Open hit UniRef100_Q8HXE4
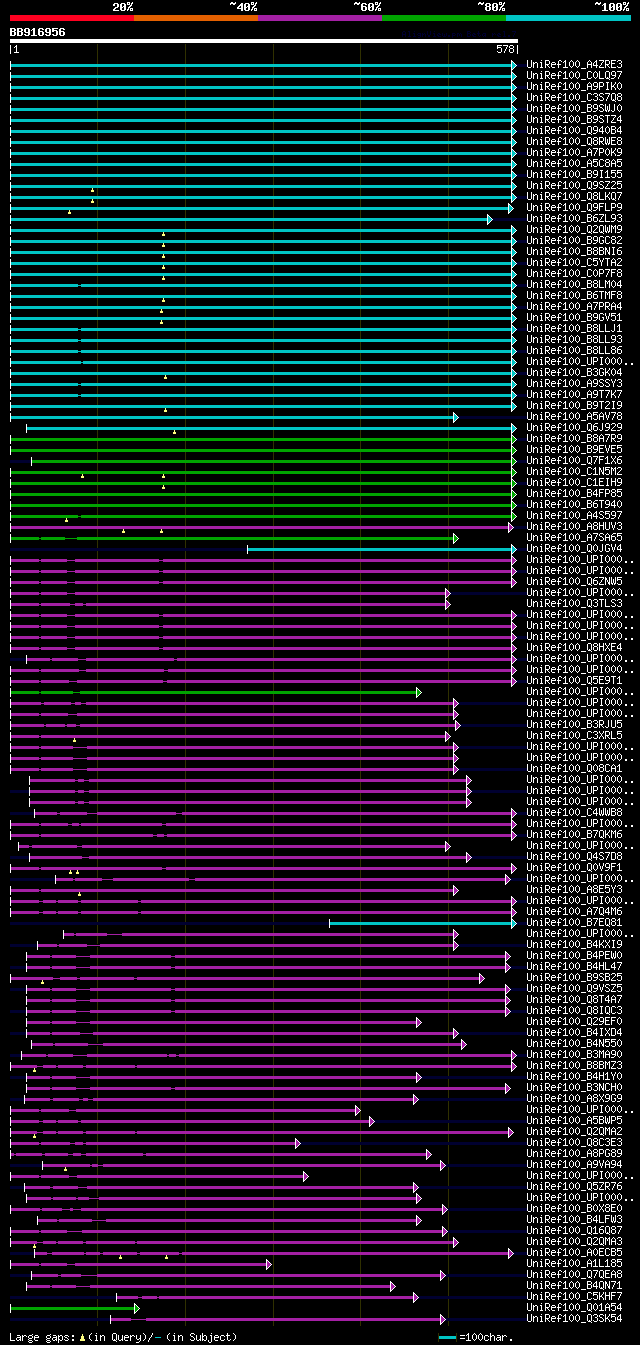The height and width of the screenshot is (1345, 640). (x=574, y=647)
